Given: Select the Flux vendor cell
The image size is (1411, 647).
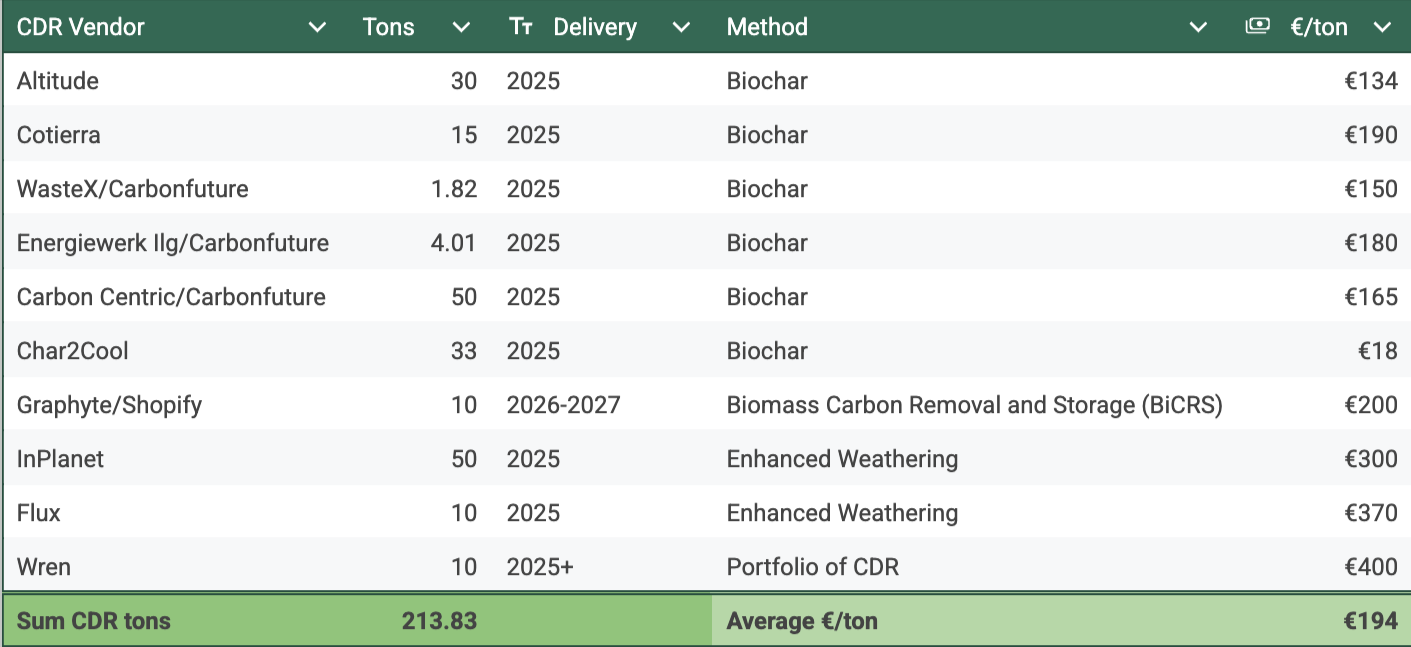Looking at the screenshot, I should pos(39,513).
